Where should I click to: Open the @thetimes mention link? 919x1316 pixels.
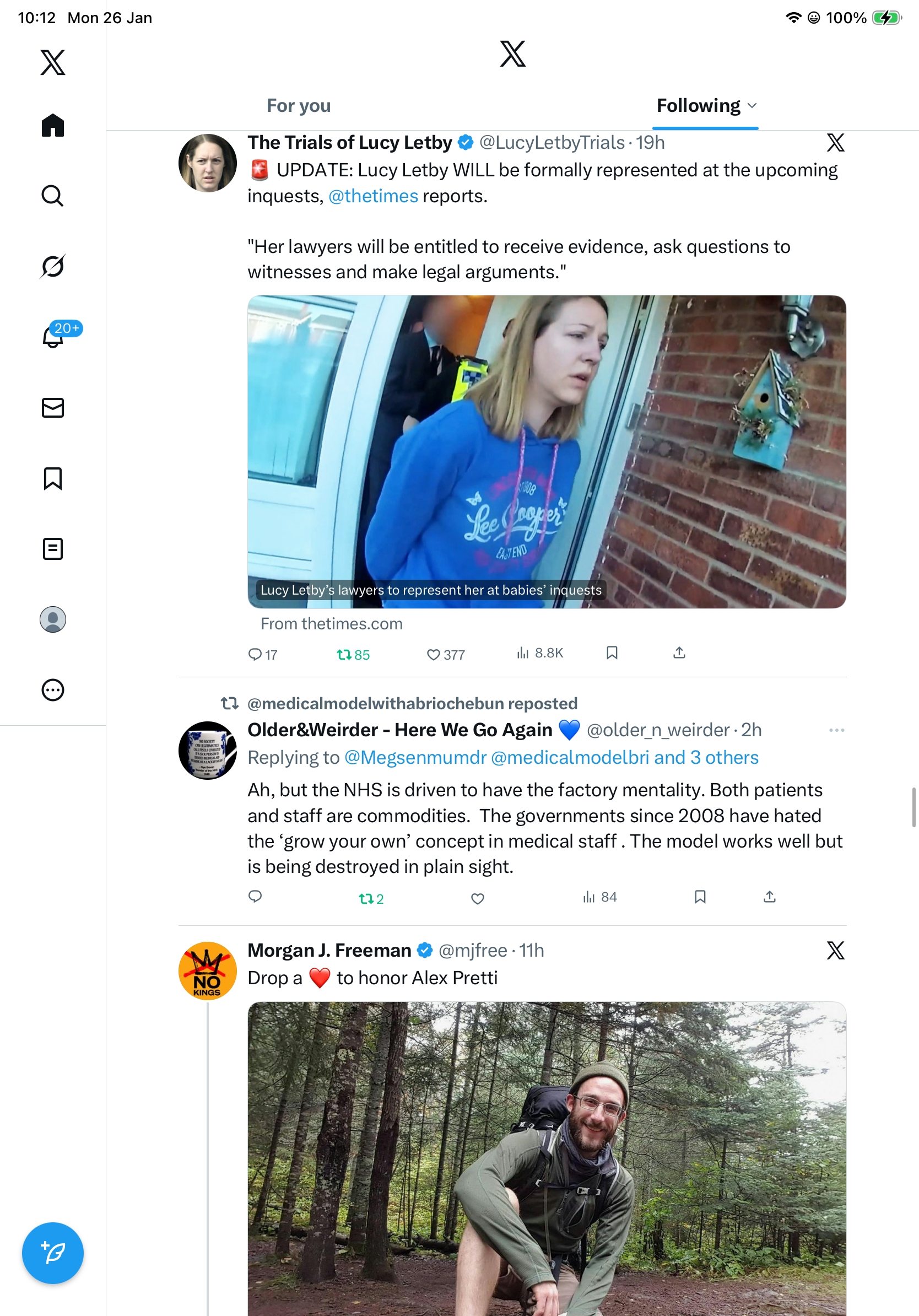click(x=373, y=196)
